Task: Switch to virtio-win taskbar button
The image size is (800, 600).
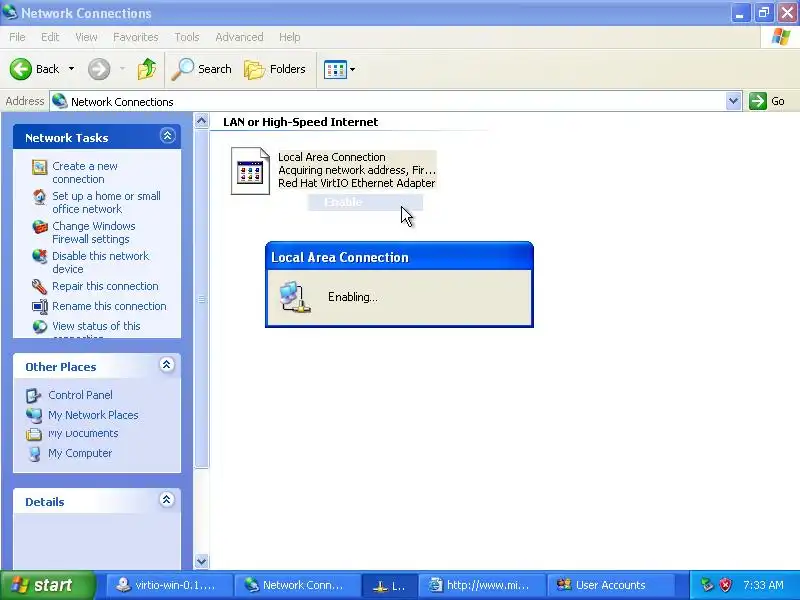Action: point(169,585)
